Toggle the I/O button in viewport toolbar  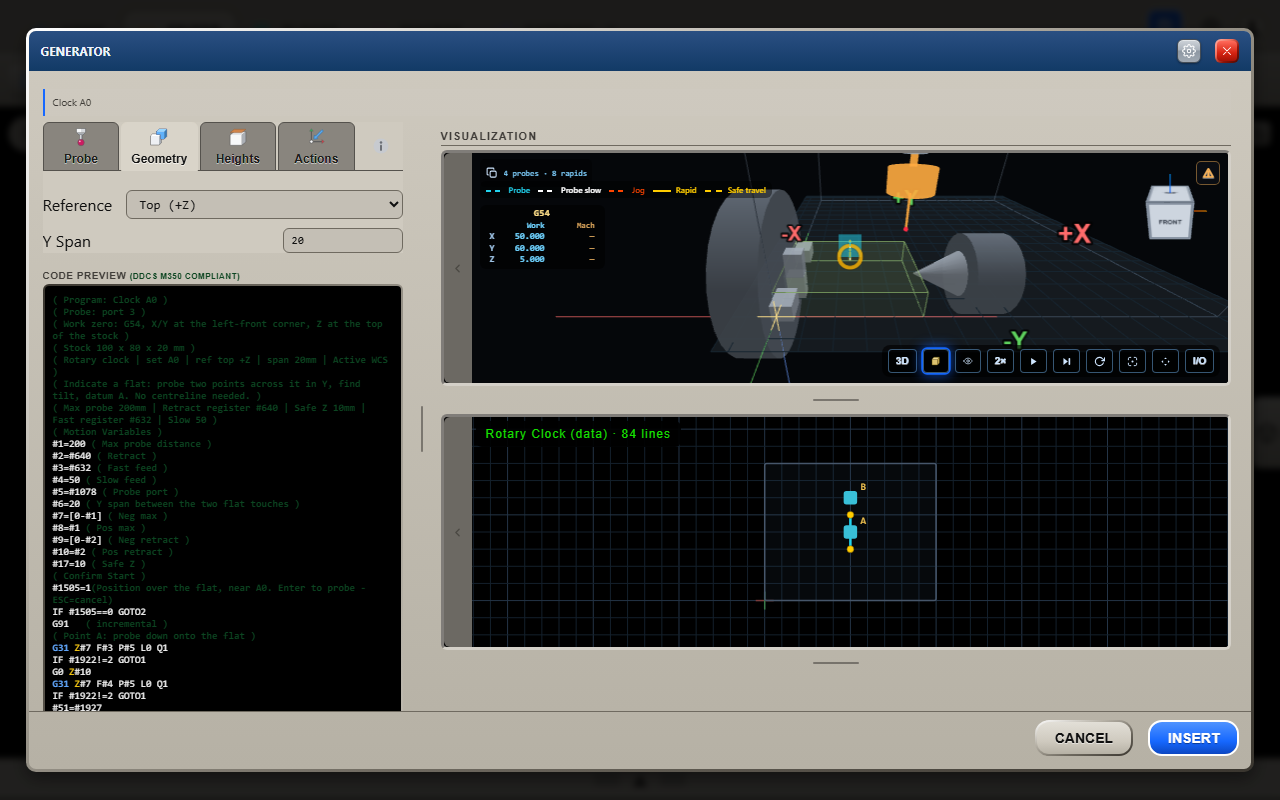[x=1199, y=361]
